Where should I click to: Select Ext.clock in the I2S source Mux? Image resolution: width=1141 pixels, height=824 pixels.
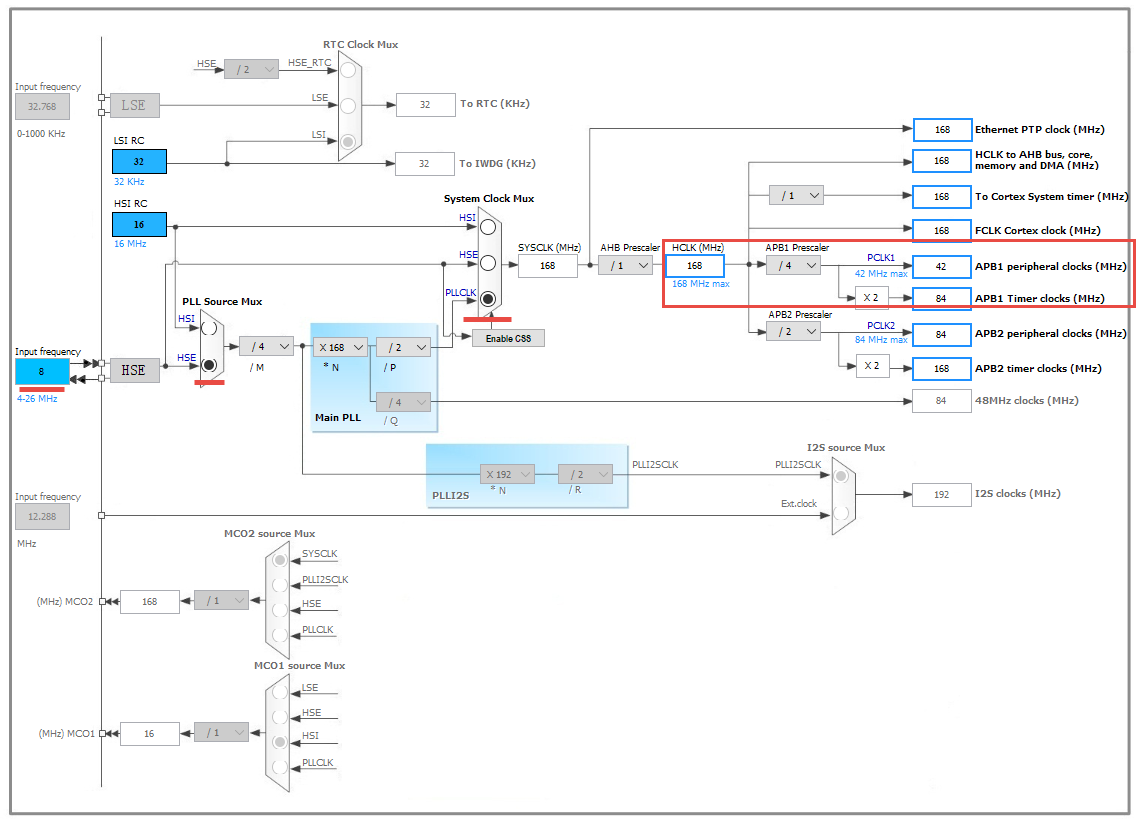840,513
